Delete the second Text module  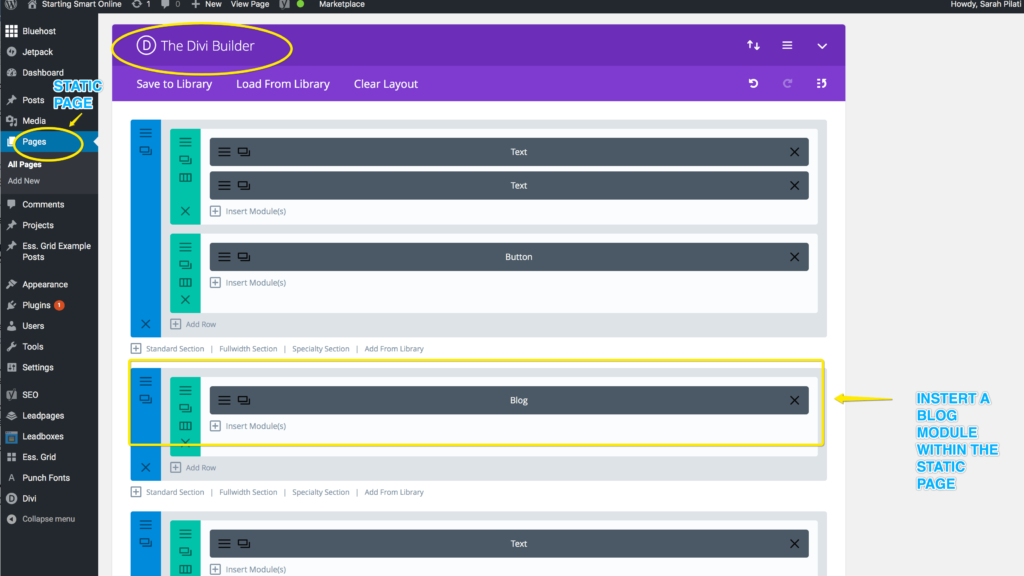point(794,185)
